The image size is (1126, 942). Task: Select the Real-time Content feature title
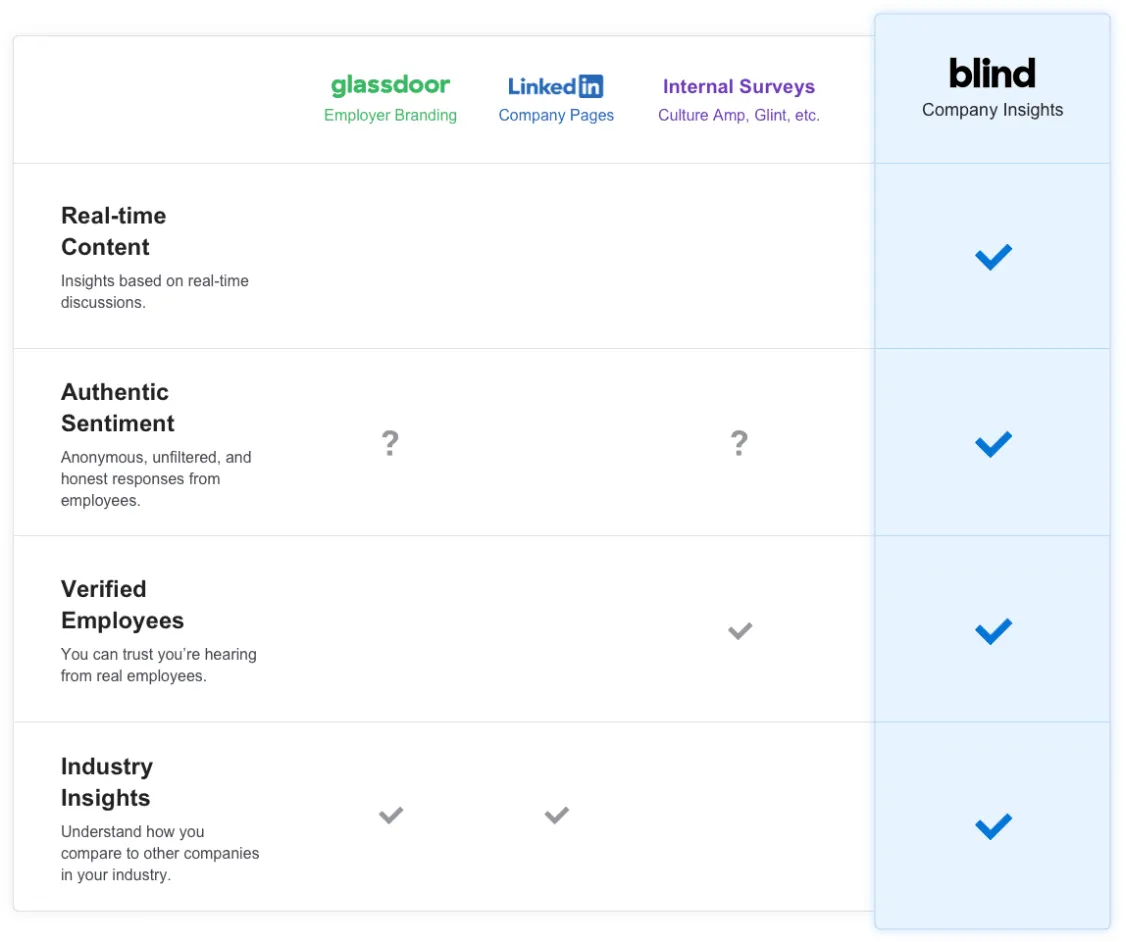(x=113, y=231)
